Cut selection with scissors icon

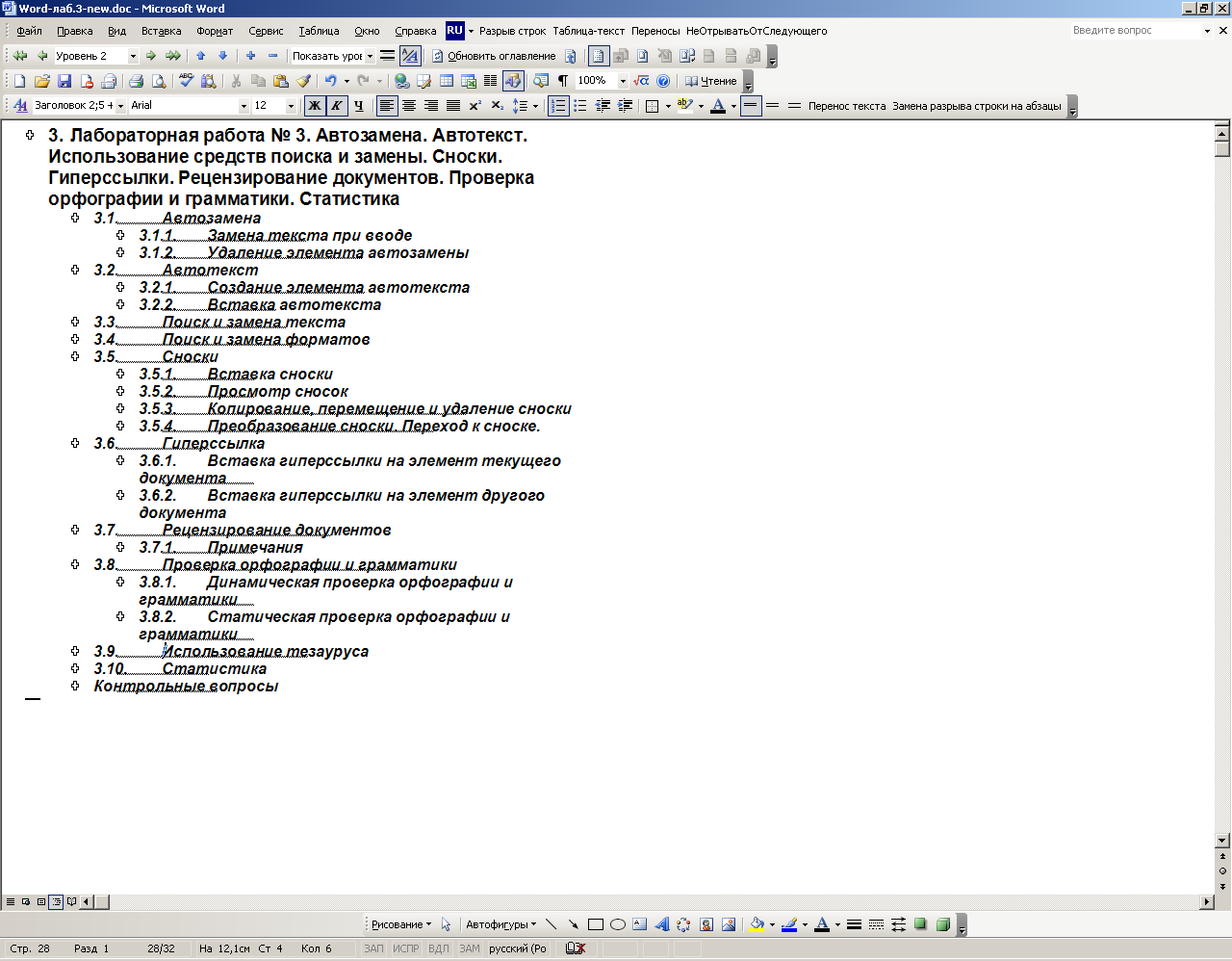[236, 81]
